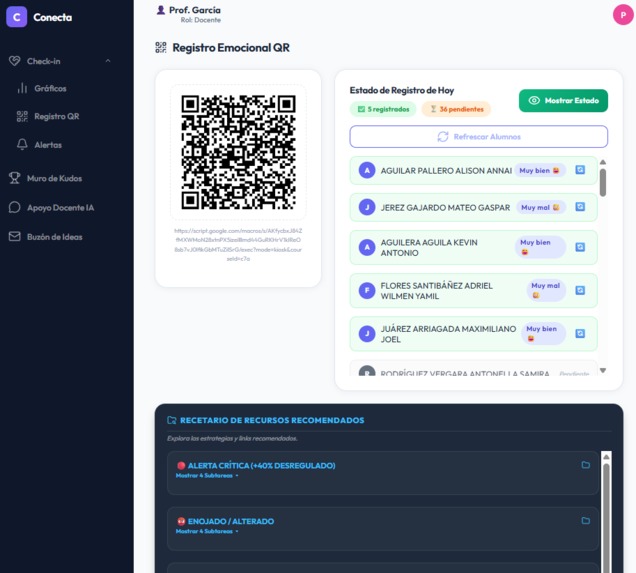The image size is (636, 573).
Task: Click avatar F of FLORES SANTIBÁÑEZ
Action: [367, 290]
